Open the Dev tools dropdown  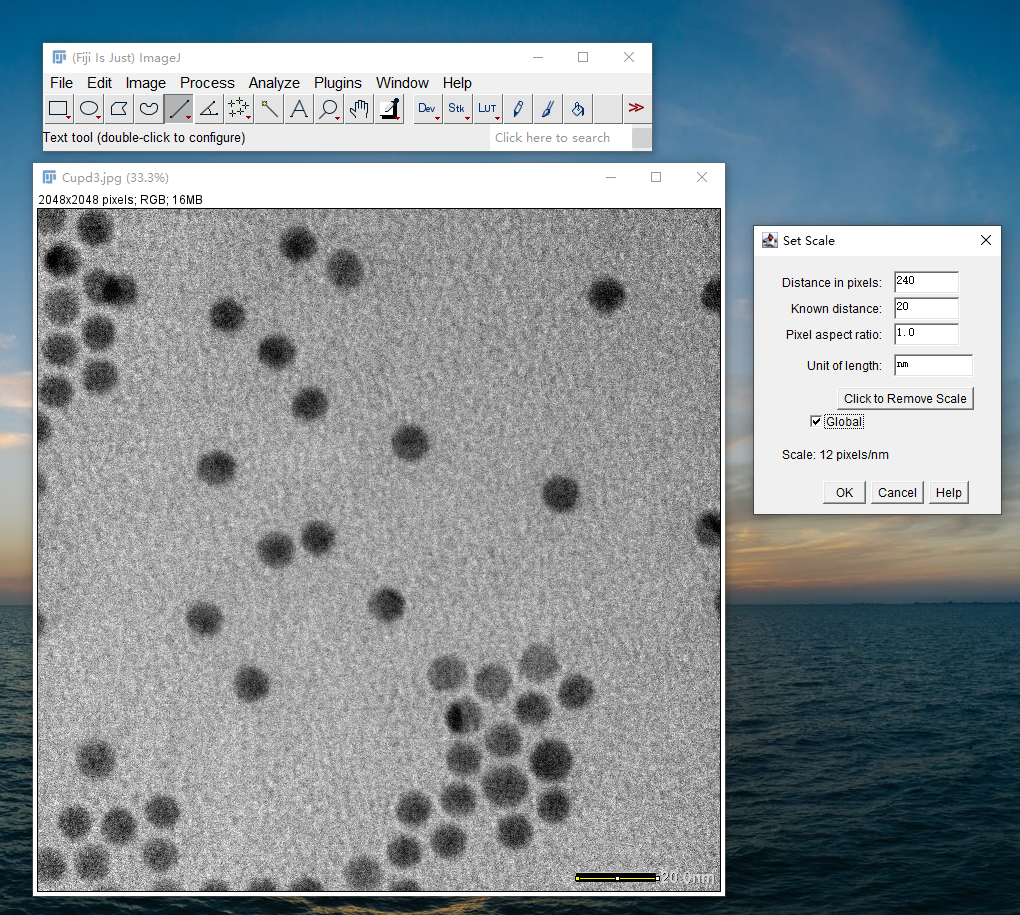pyautogui.click(x=428, y=108)
